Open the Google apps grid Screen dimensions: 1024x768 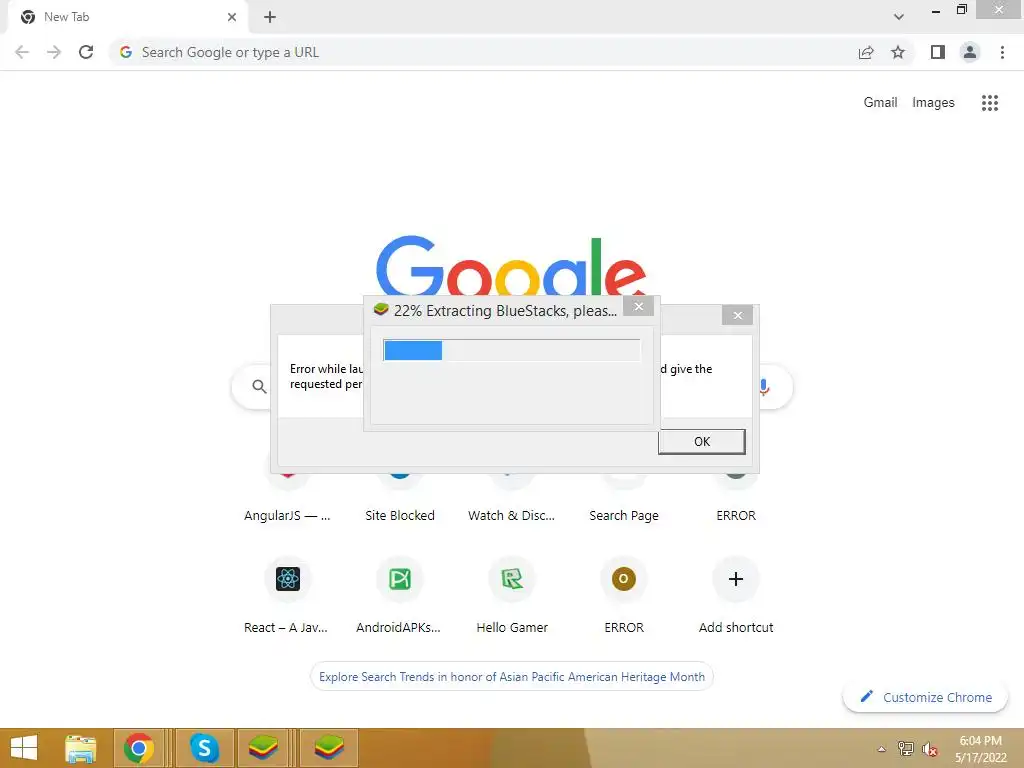(x=990, y=103)
